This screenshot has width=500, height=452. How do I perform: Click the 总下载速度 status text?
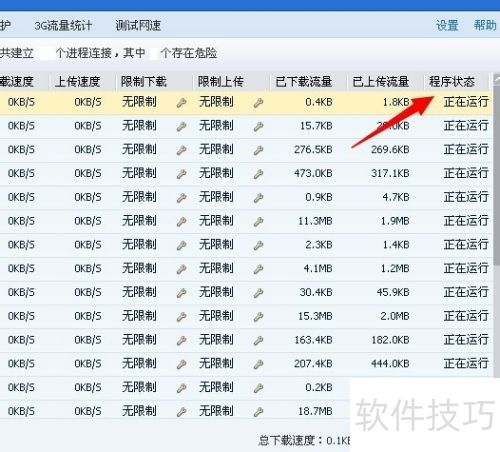coord(304,441)
